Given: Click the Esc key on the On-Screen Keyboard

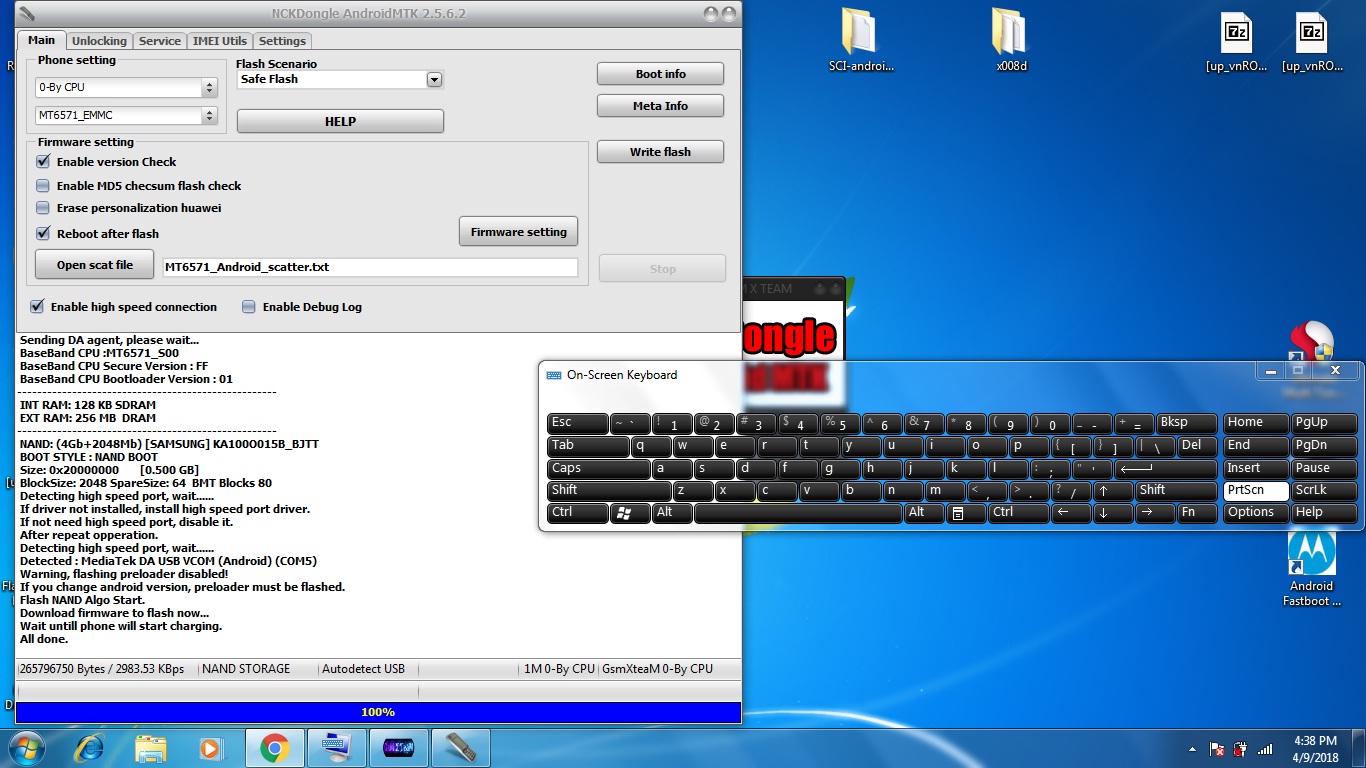Looking at the screenshot, I should click(578, 424).
